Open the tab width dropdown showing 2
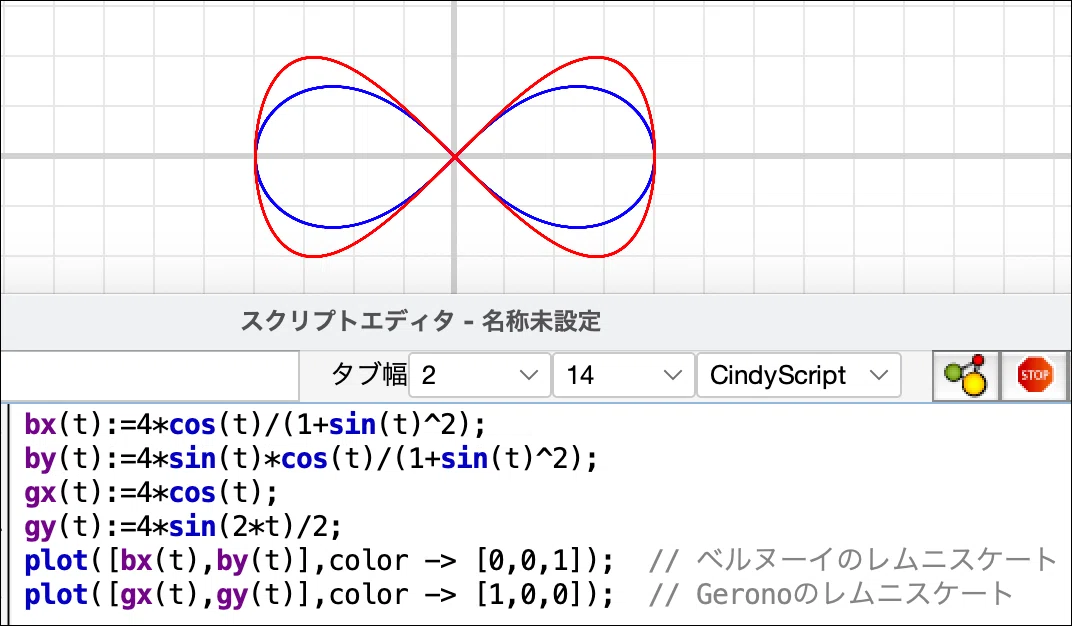This screenshot has height=626, width=1072. pos(479,375)
